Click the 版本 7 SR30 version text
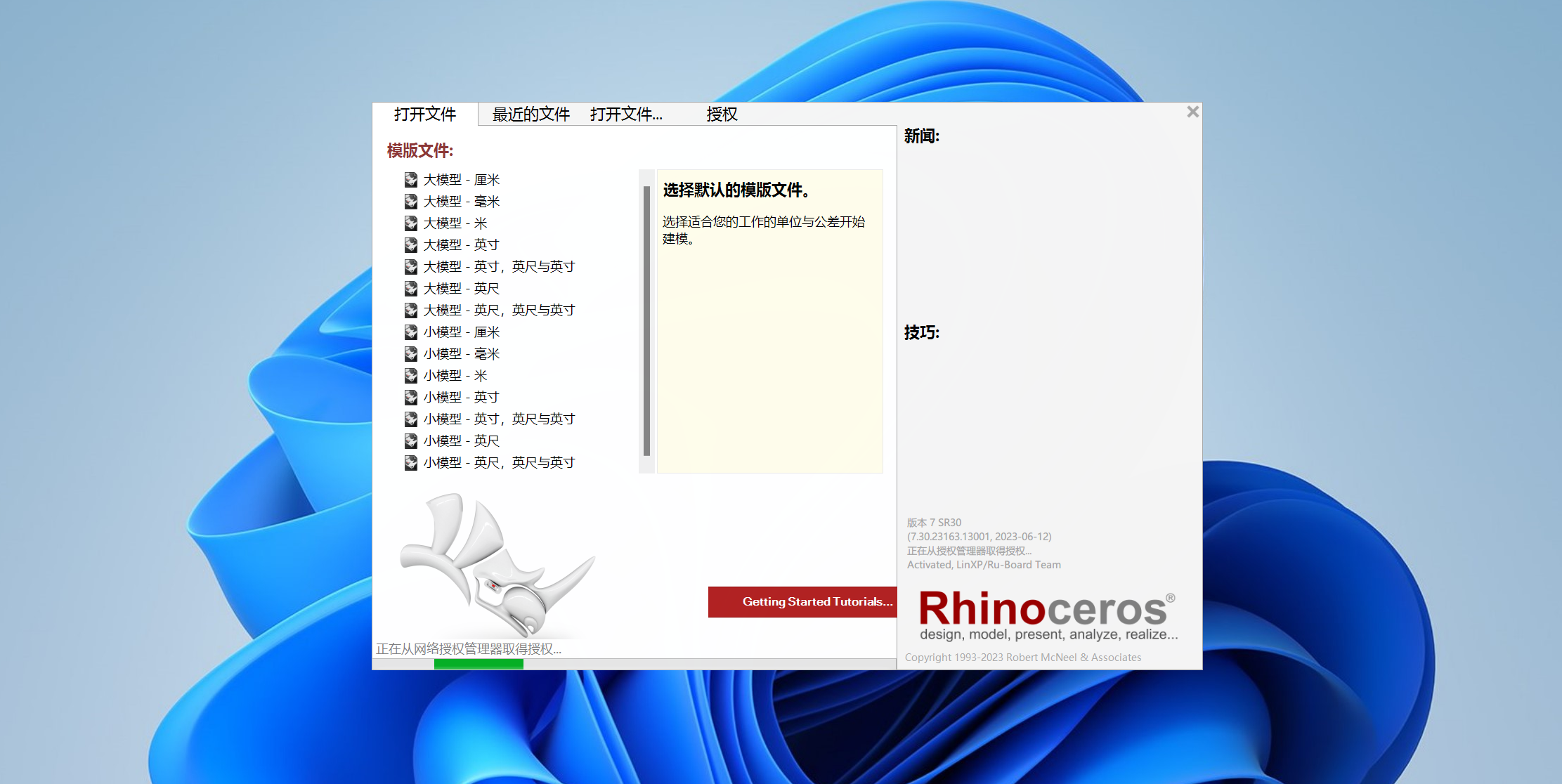The width and height of the screenshot is (1562, 784). 934,523
